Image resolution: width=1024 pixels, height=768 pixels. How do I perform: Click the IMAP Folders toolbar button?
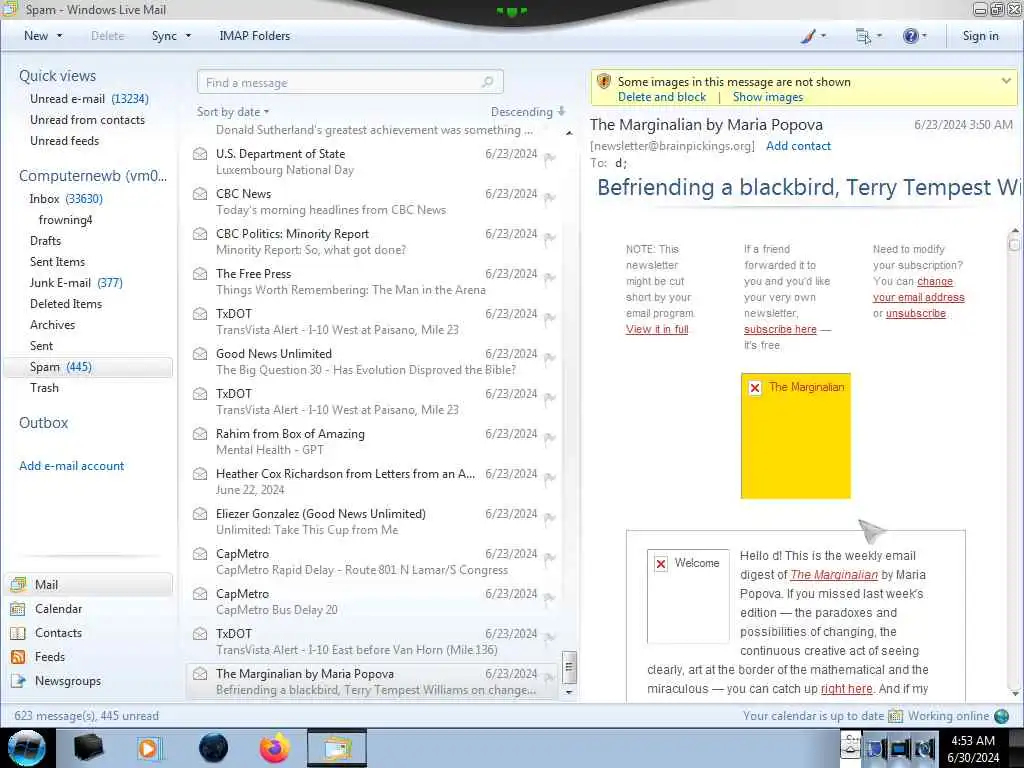254,36
